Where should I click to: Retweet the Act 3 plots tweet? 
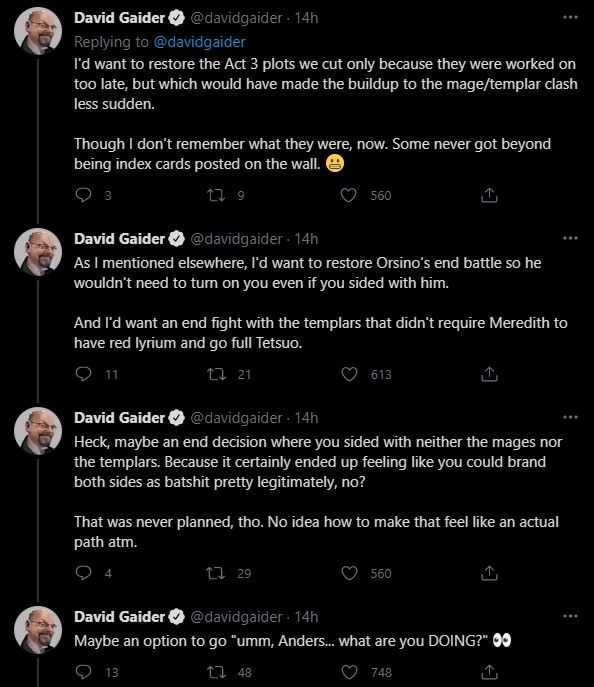click(216, 195)
